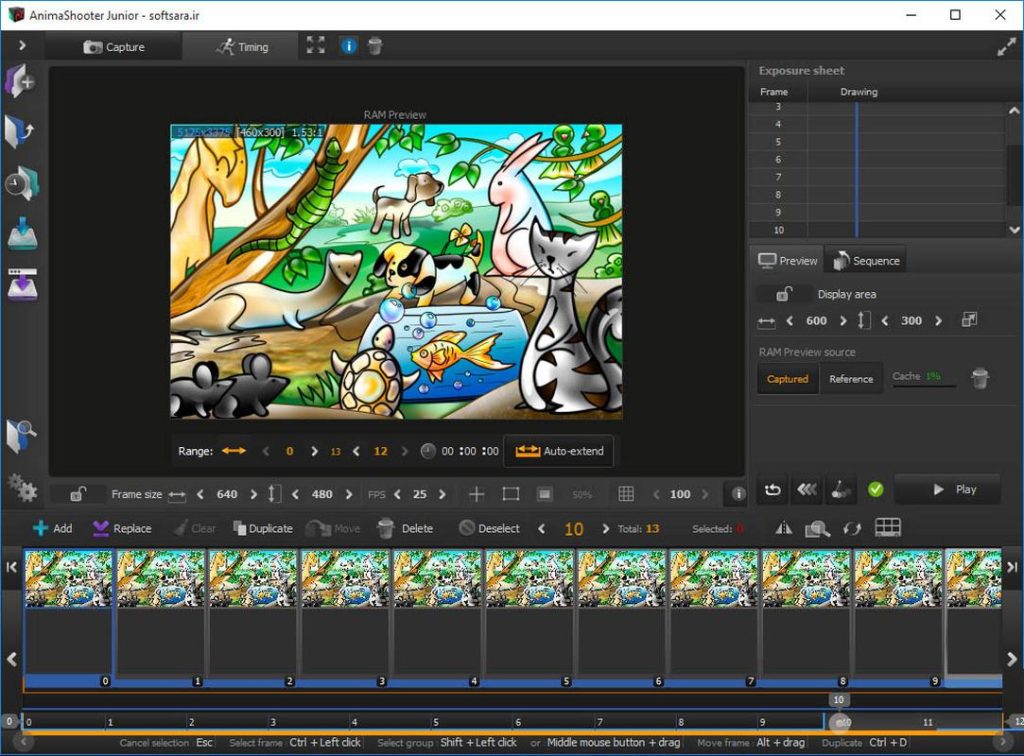The image size is (1024, 756).
Task: Open the project creation icon in the sidebar
Action: [x=20, y=80]
